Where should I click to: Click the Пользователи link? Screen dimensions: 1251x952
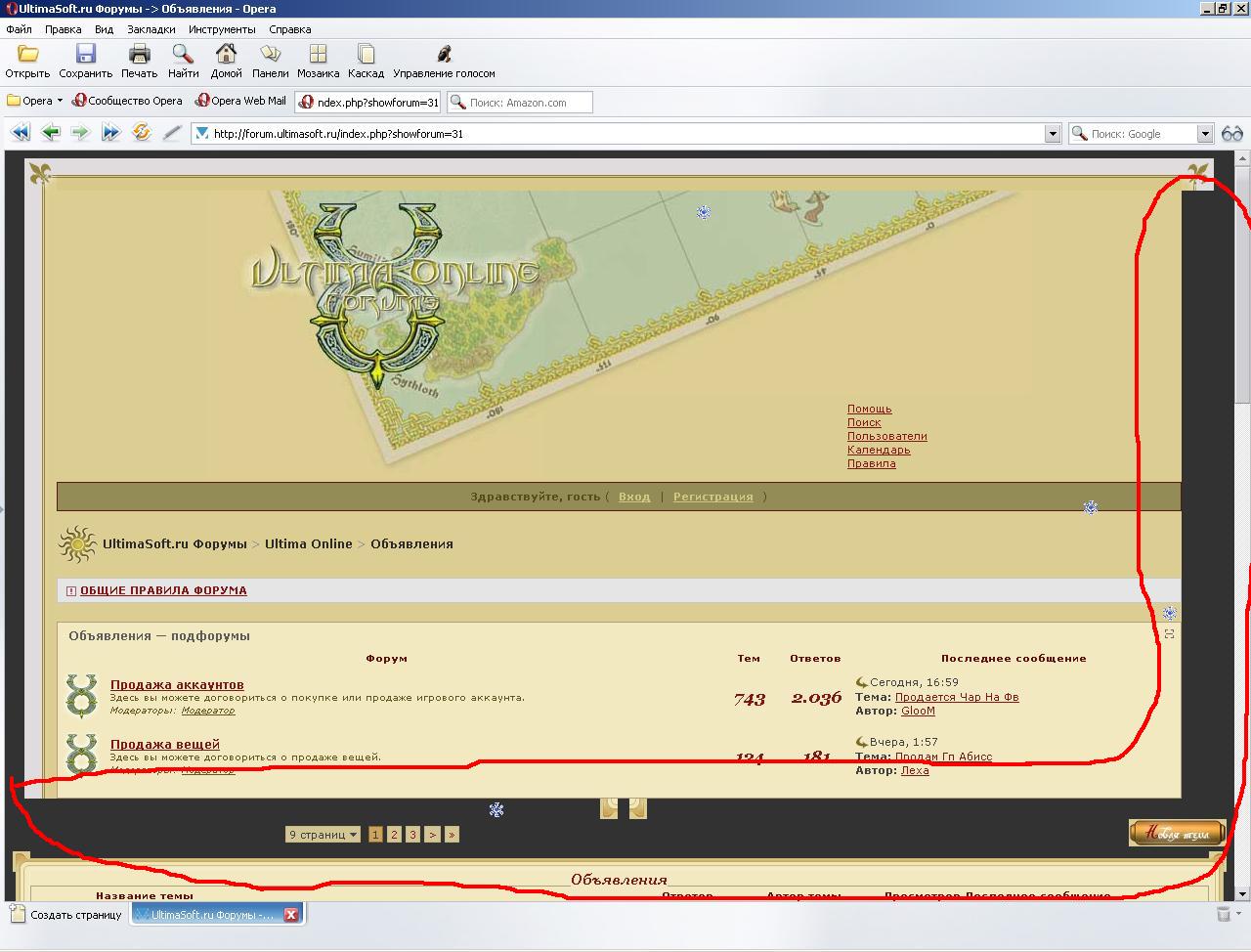(x=887, y=436)
